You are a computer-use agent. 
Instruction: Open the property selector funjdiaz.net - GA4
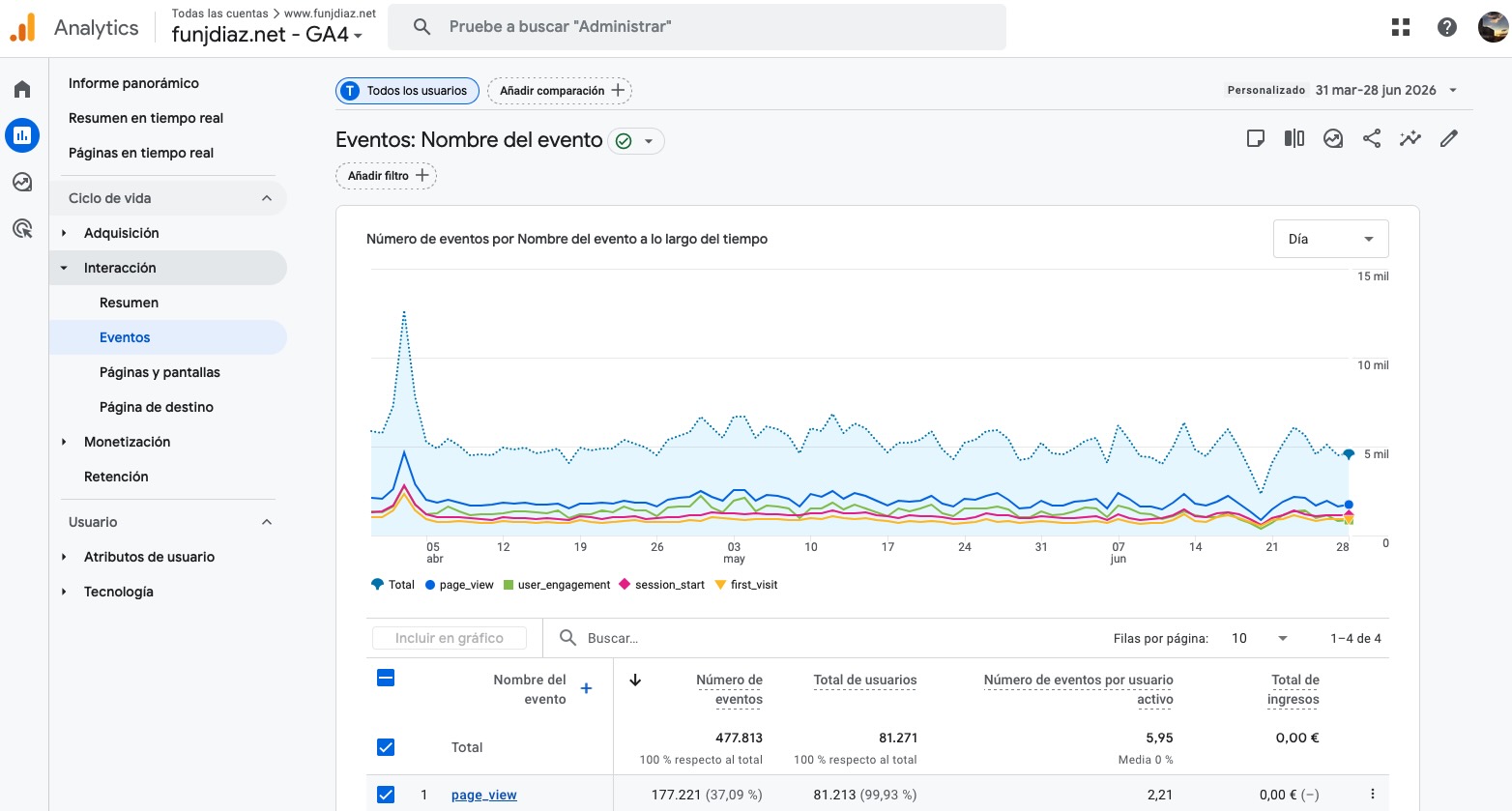point(267,35)
